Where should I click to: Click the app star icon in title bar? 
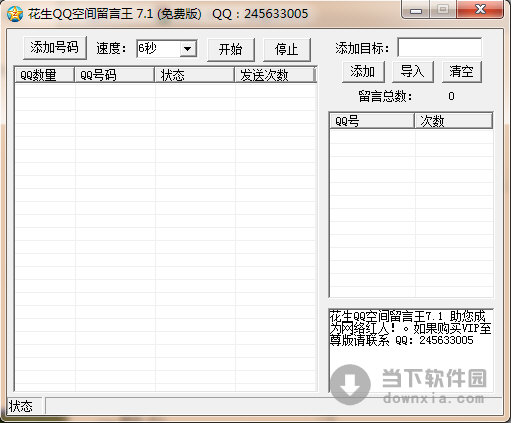click(15, 14)
